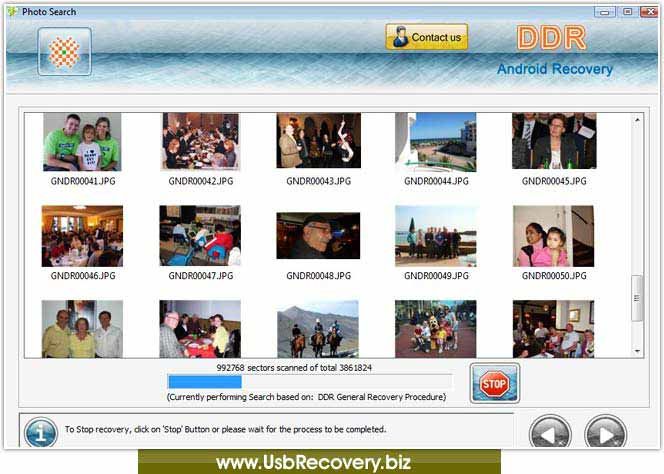
Task: Click the GNDR00045.JPG file name
Action: pyautogui.click(x=554, y=181)
